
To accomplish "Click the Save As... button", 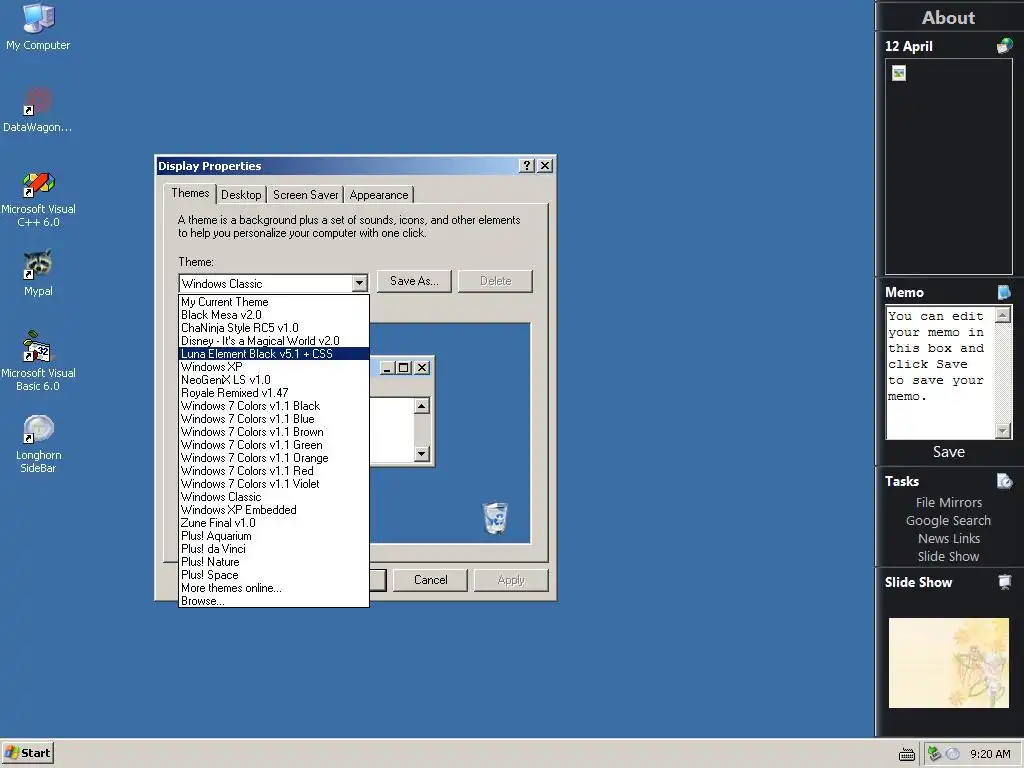I will (x=414, y=281).
